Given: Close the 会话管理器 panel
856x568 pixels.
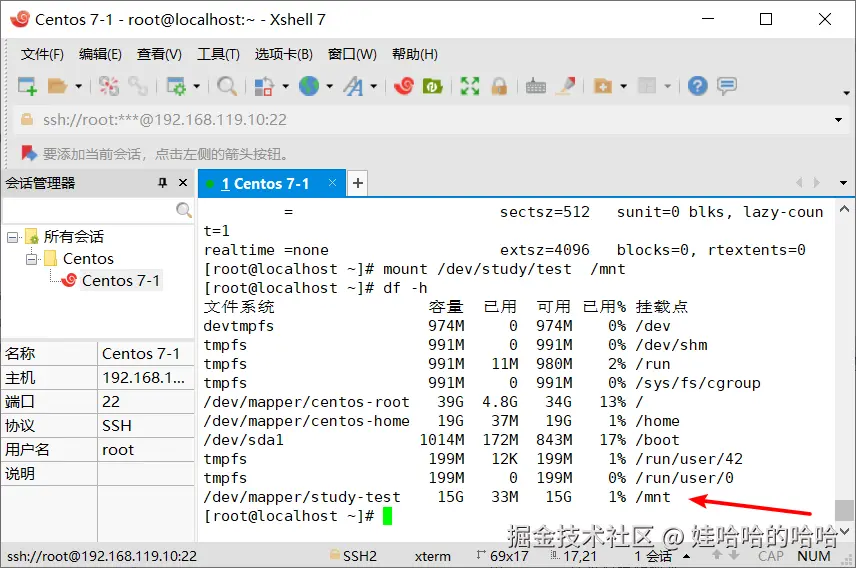Looking at the screenshot, I should click(x=183, y=183).
